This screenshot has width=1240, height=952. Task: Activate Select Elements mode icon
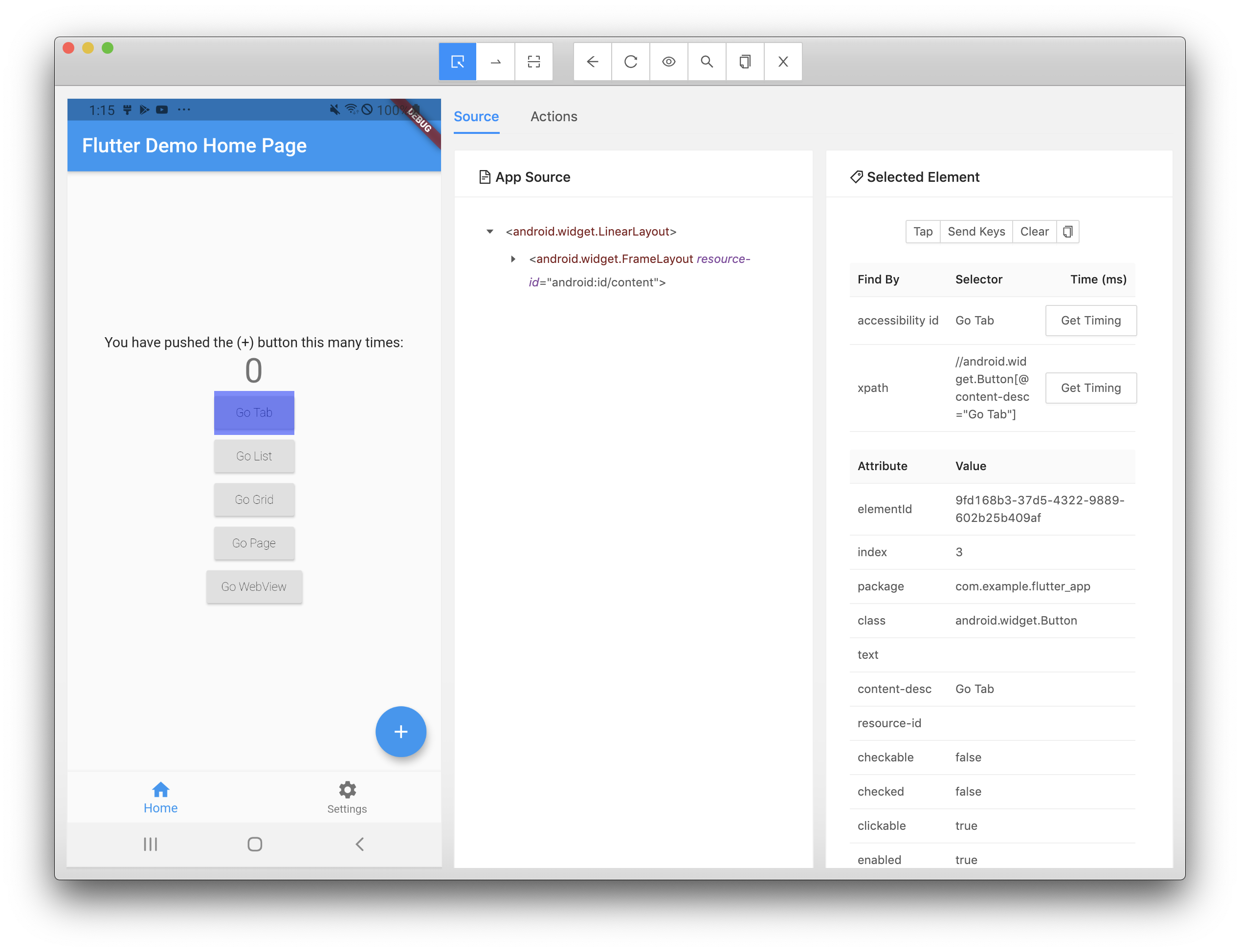point(457,61)
